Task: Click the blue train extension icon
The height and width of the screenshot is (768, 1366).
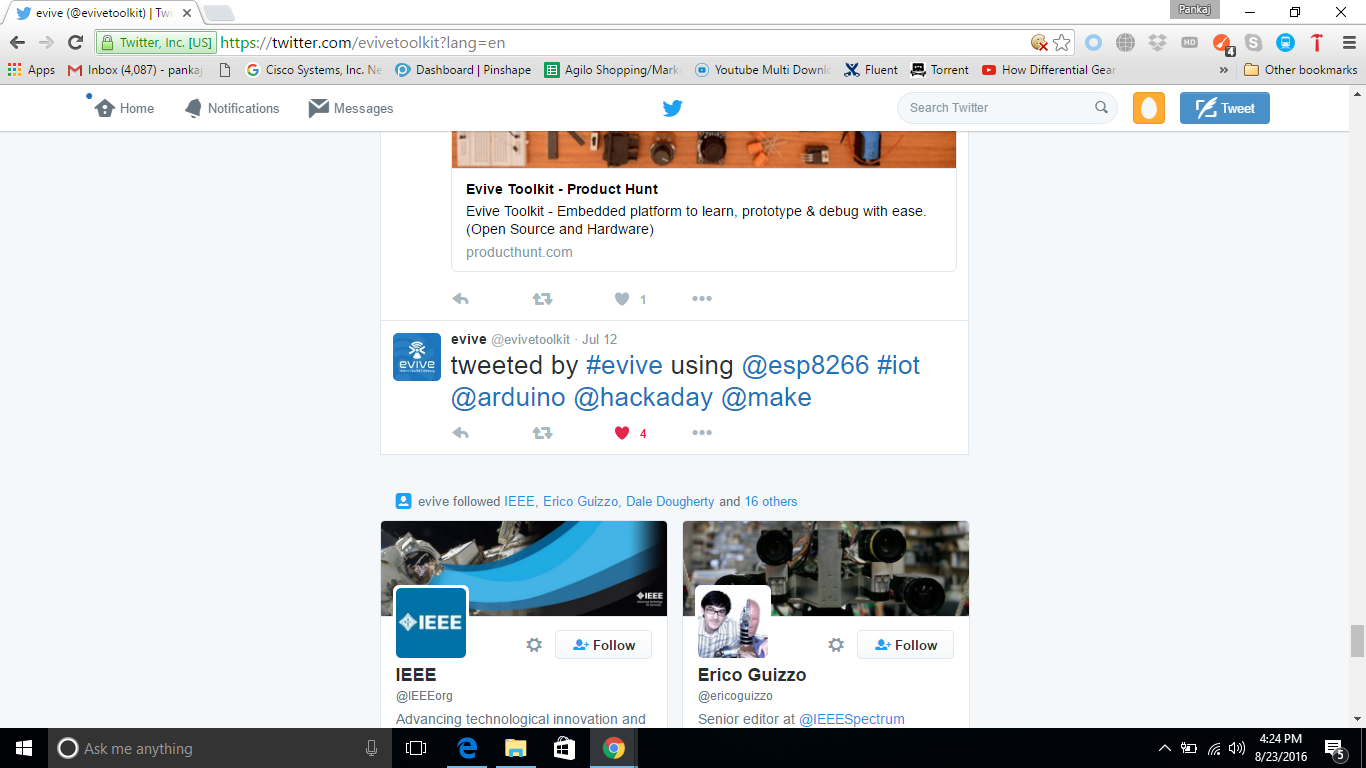Action: [x=1286, y=43]
